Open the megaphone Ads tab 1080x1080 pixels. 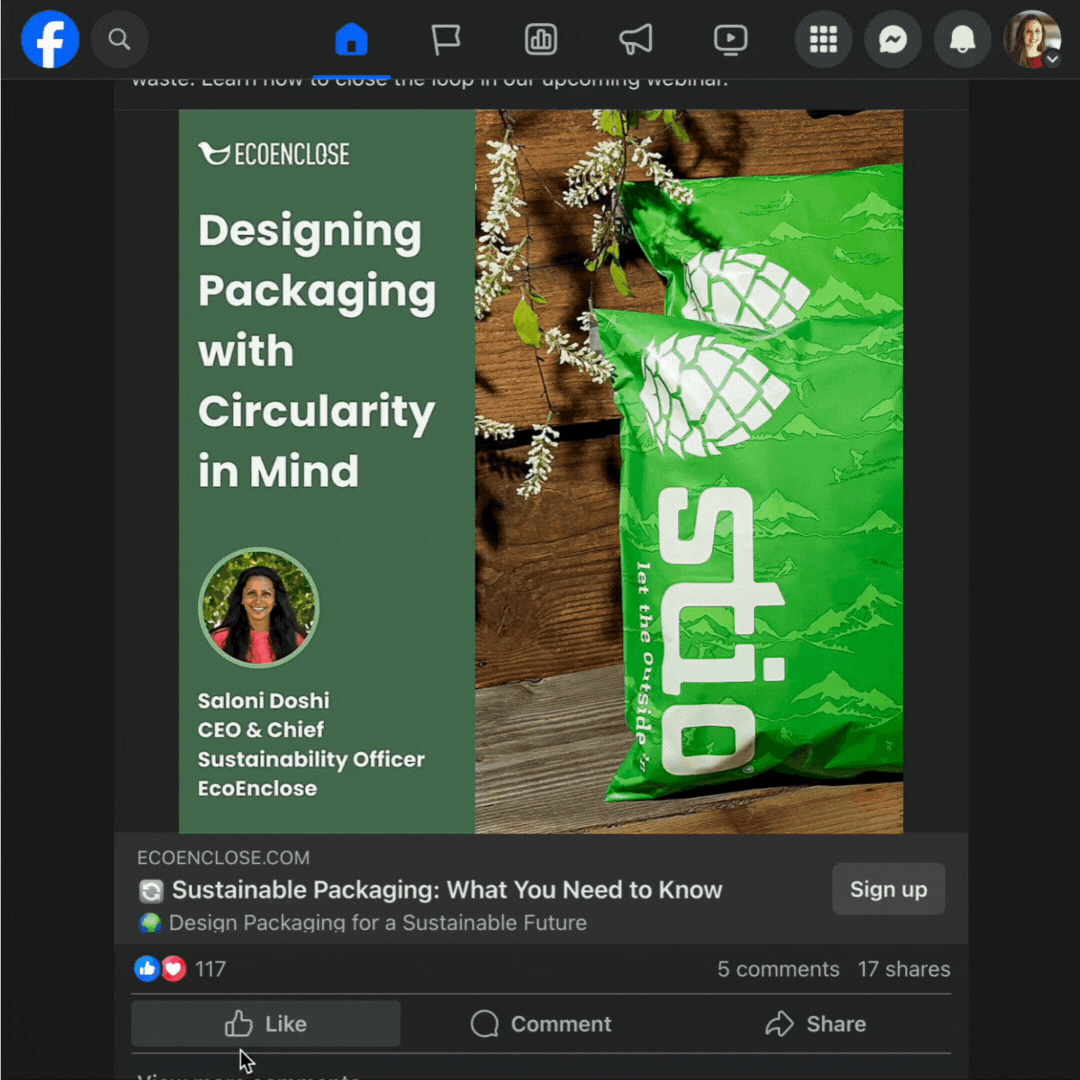coord(636,39)
